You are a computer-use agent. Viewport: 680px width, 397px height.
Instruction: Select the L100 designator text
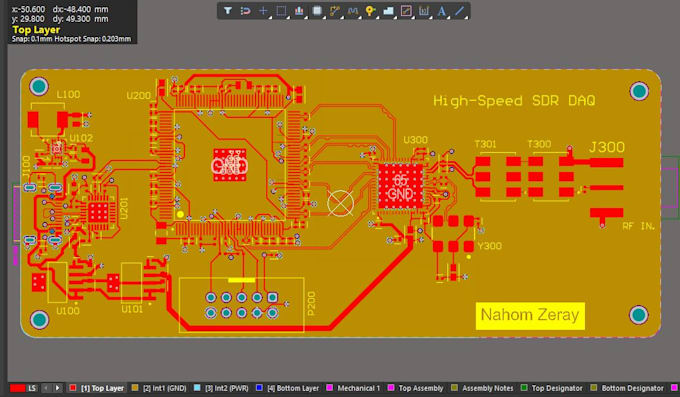click(69, 94)
